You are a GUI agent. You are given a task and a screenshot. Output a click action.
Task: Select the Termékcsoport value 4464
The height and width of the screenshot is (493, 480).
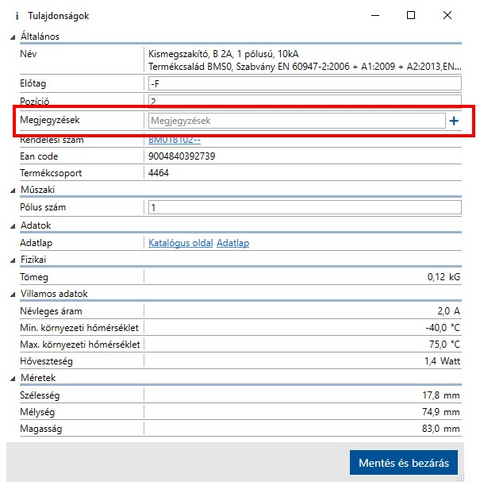click(158, 173)
